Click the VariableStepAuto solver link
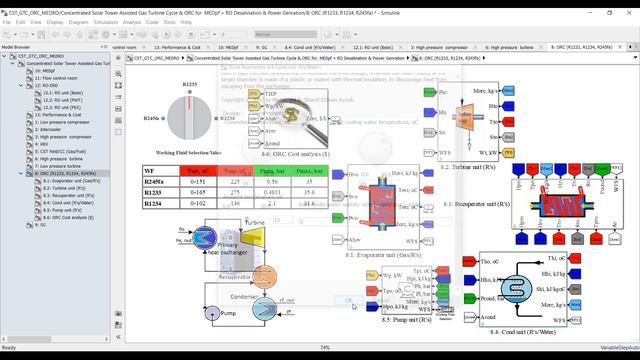 [619, 347]
